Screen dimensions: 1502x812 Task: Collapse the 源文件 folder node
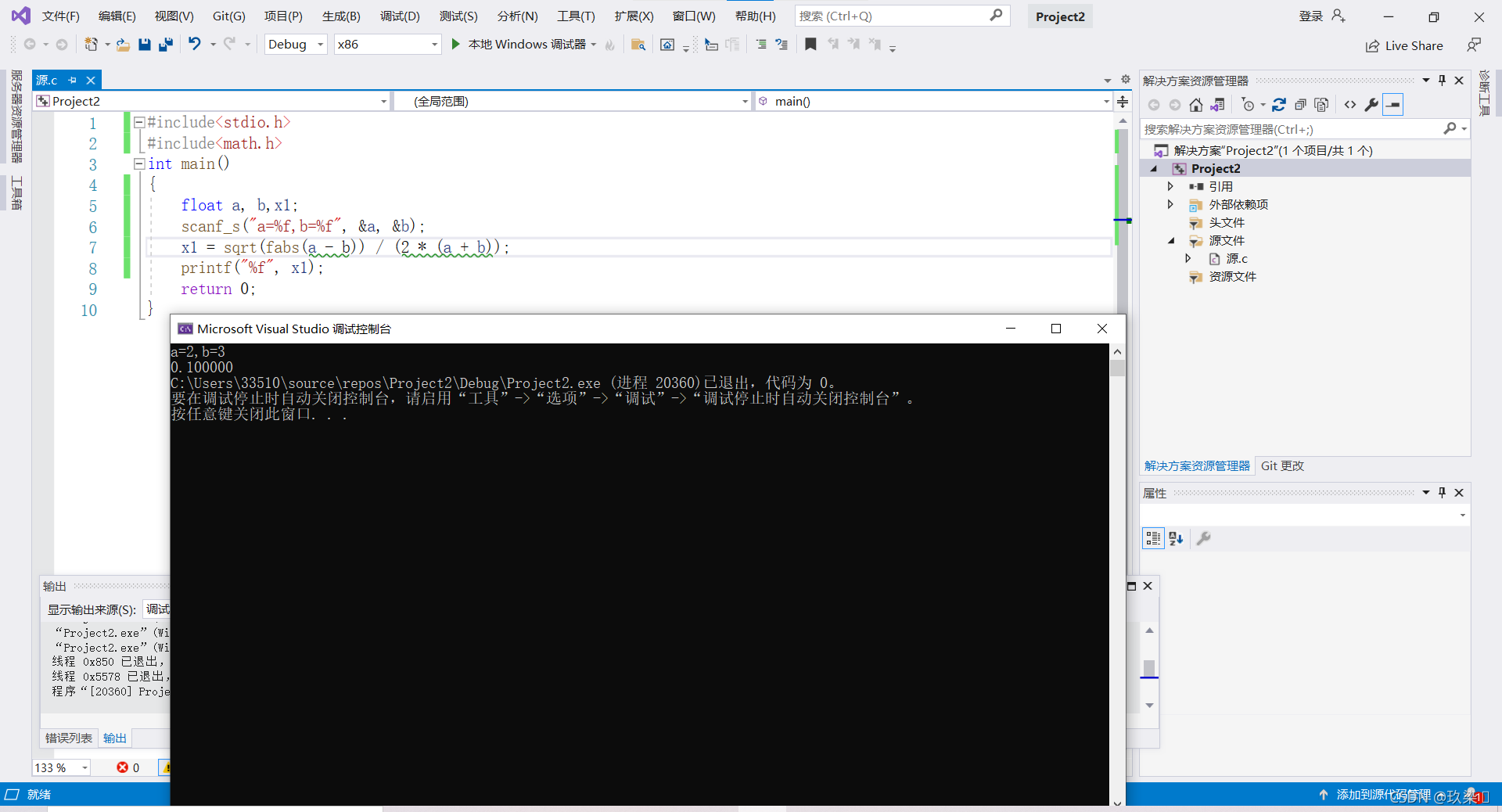coord(1171,241)
